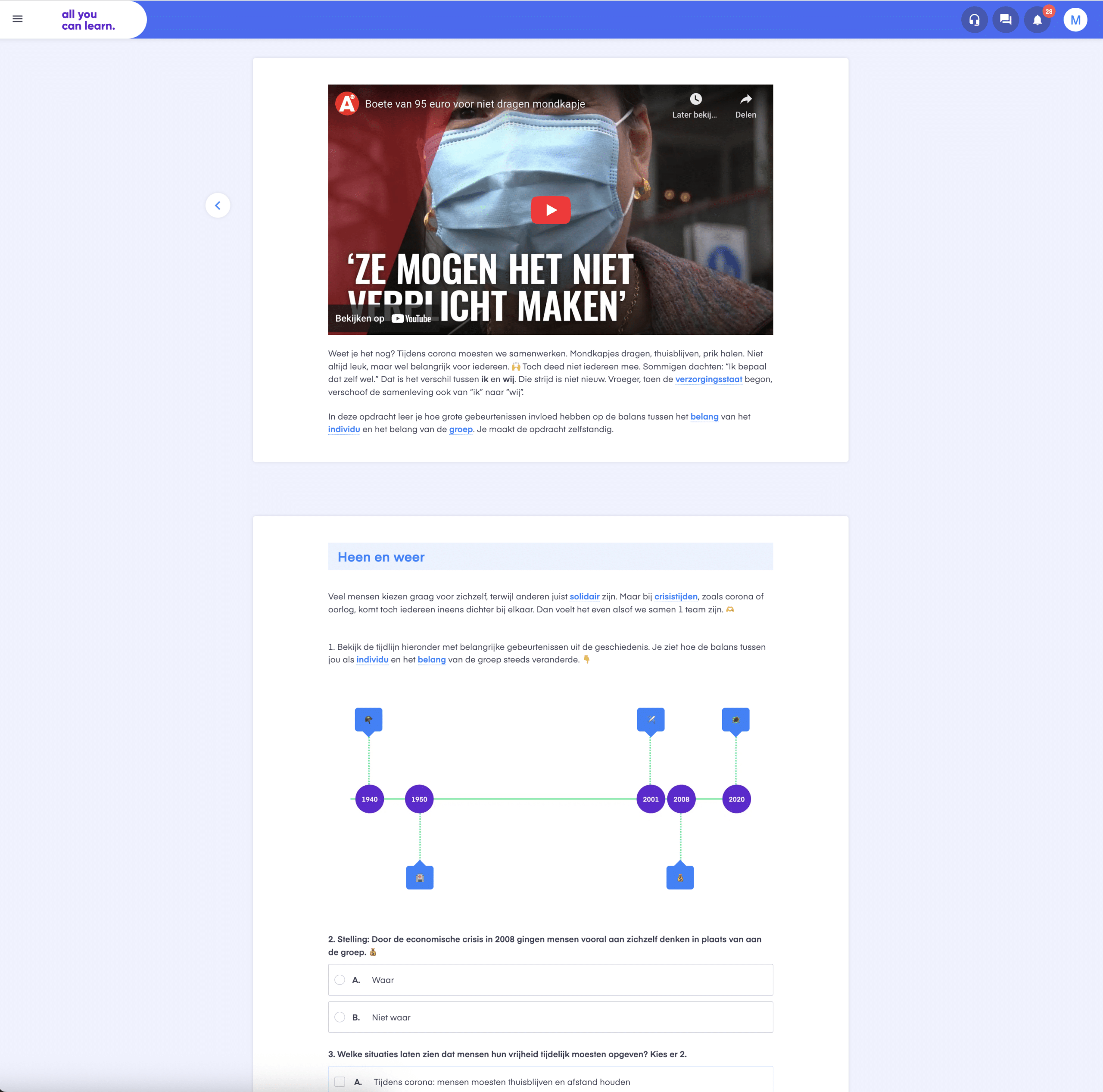
Task: Open the hamburger menu
Action: tap(18, 19)
